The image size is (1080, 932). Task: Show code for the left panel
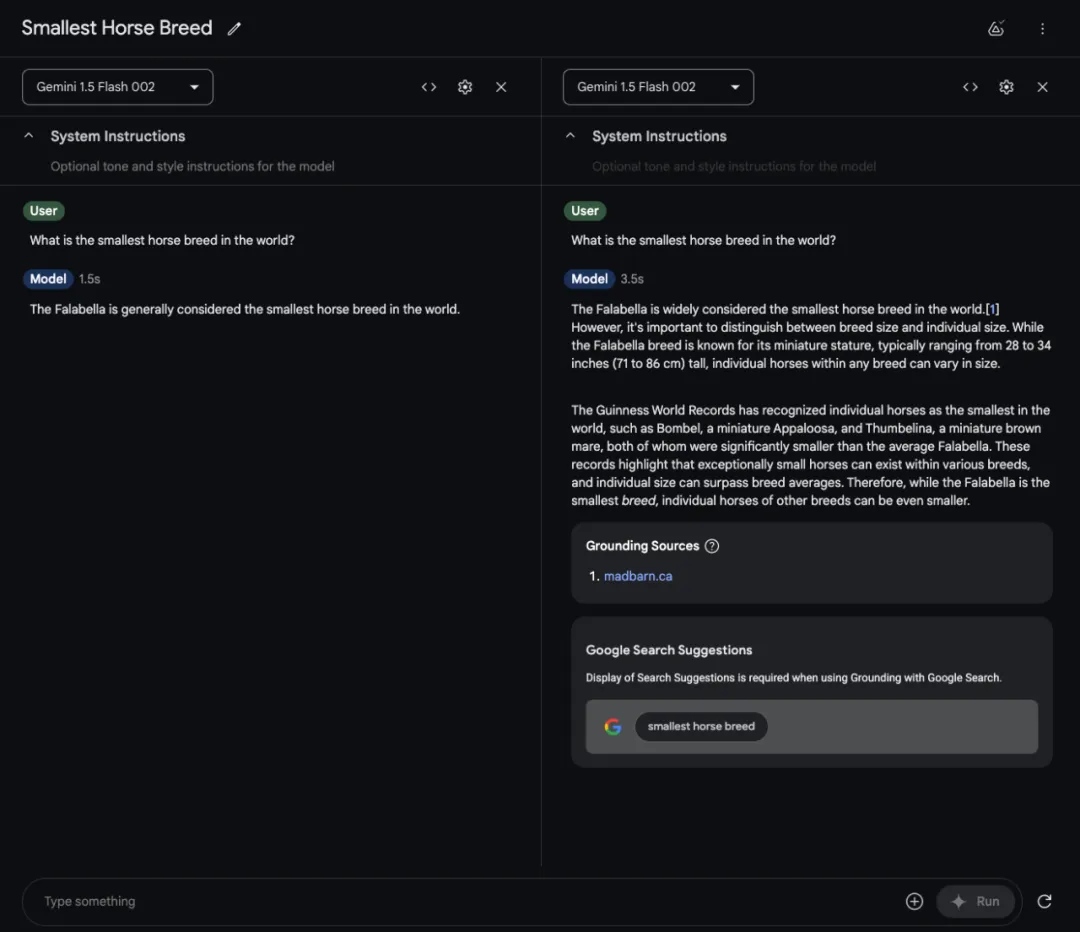point(429,87)
